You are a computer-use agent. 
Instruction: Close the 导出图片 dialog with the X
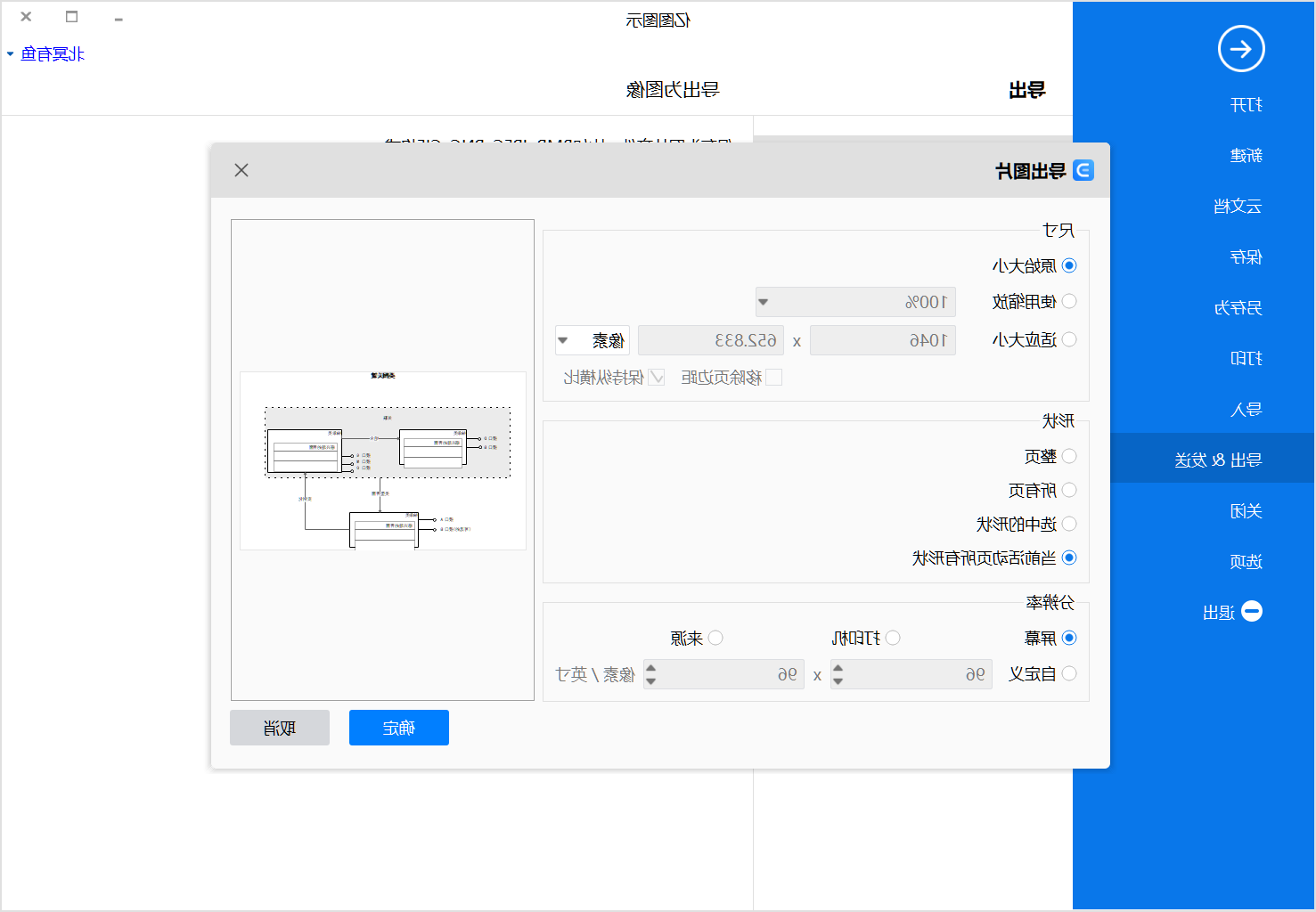point(241,170)
